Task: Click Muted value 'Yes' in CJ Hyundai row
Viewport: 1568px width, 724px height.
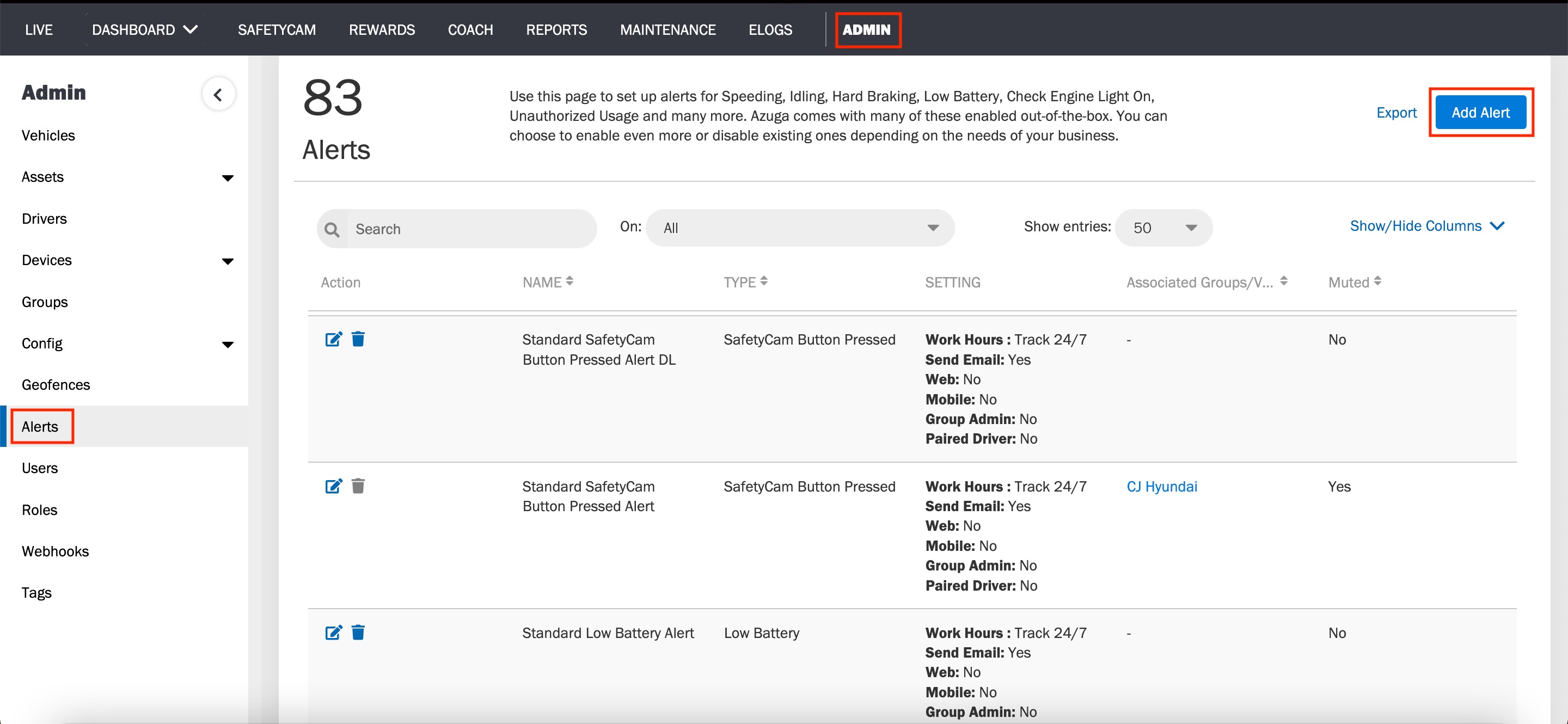Action: [x=1339, y=487]
